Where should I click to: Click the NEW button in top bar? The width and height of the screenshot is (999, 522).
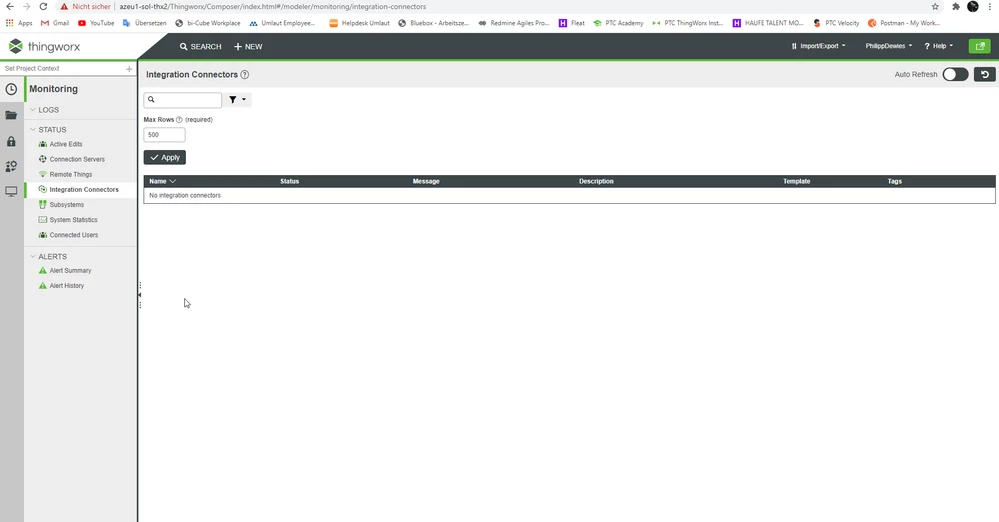coord(248,47)
